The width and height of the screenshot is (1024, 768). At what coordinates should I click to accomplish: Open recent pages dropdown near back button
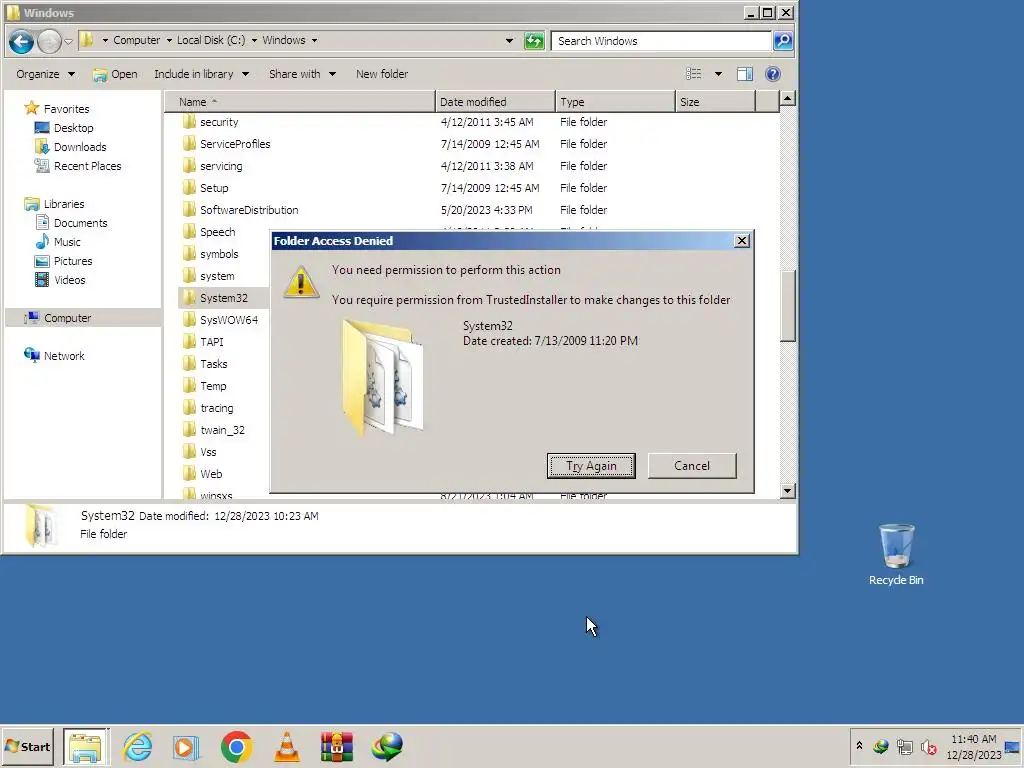pyautogui.click(x=69, y=41)
